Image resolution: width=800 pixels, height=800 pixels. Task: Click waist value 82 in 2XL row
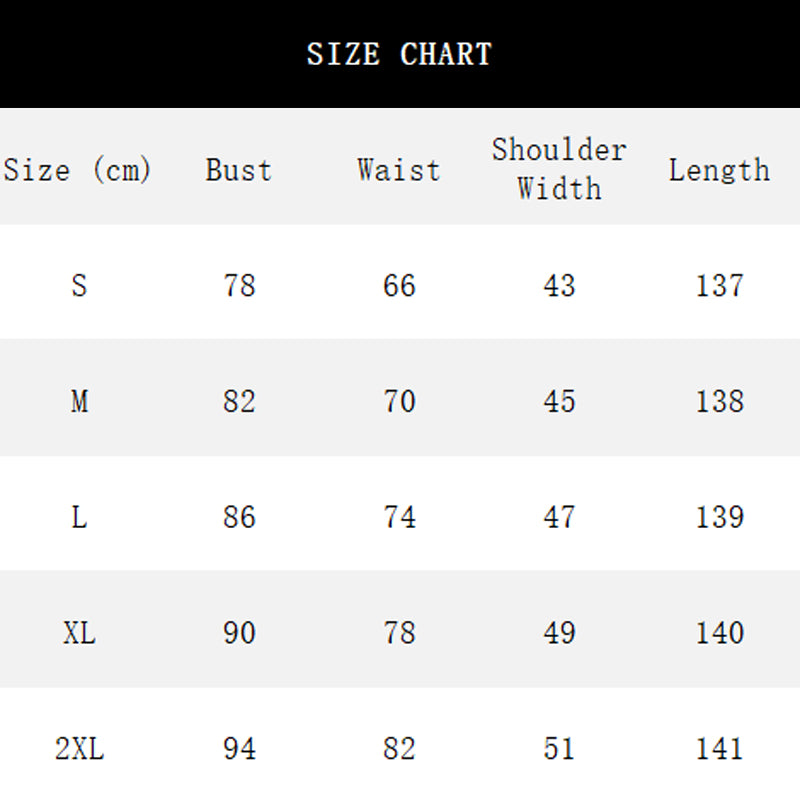[399, 749]
